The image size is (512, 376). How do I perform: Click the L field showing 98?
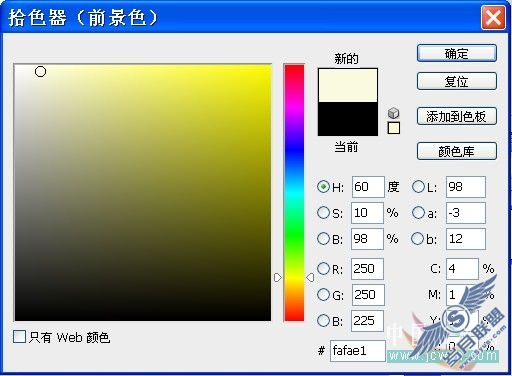click(466, 187)
